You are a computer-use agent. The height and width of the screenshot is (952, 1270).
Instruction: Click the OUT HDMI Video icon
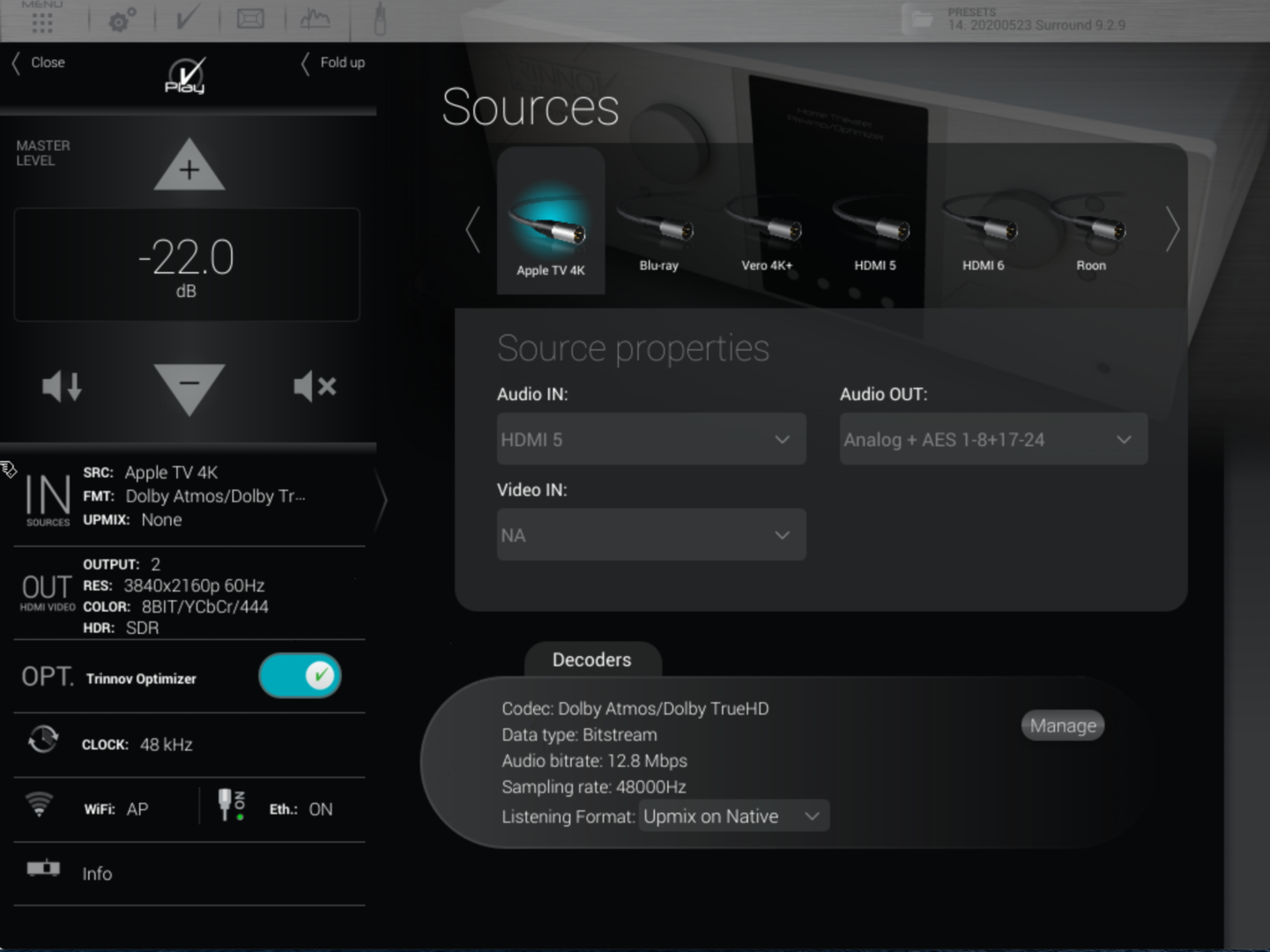pos(48,593)
